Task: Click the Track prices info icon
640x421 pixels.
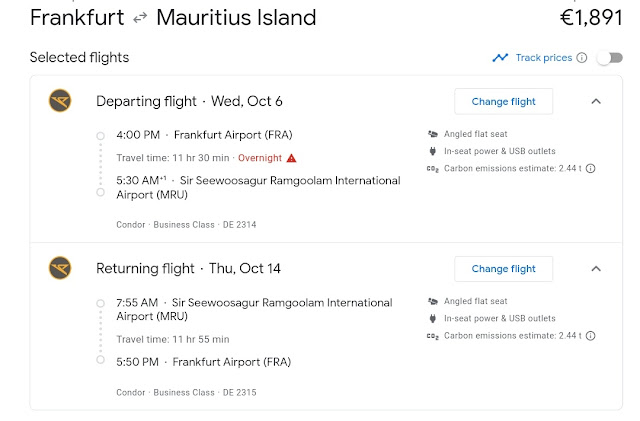Action: click(x=583, y=58)
